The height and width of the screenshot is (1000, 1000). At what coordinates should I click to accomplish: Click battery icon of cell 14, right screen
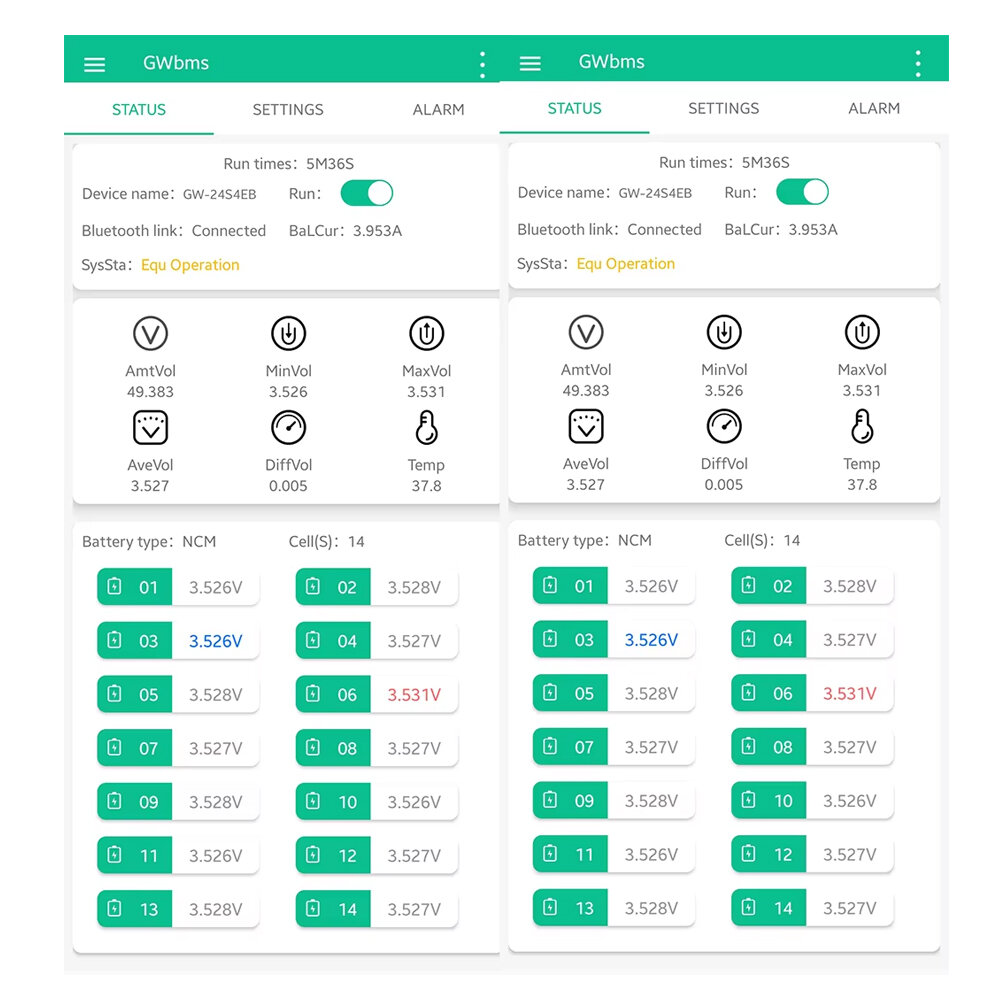pyautogui.click(x=749, y=906)
